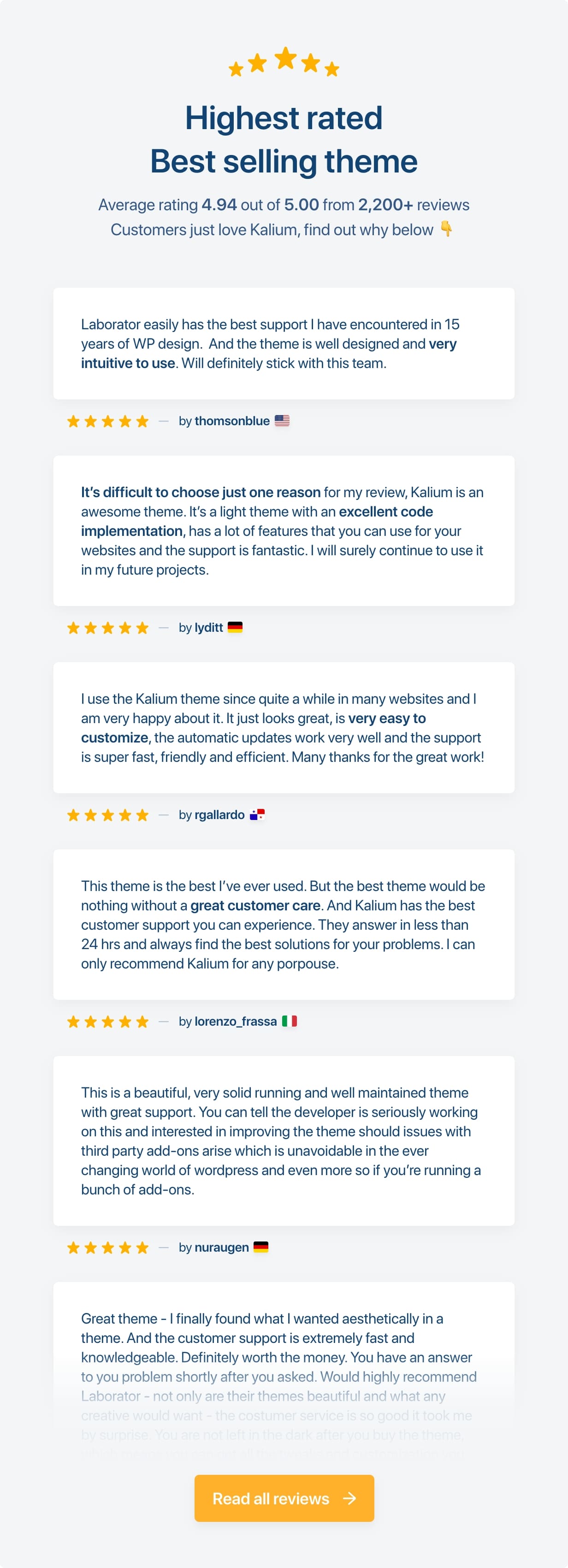Click the pointing-down hand emoji
The image size is (568, 1568).
[x=446, y=229]
